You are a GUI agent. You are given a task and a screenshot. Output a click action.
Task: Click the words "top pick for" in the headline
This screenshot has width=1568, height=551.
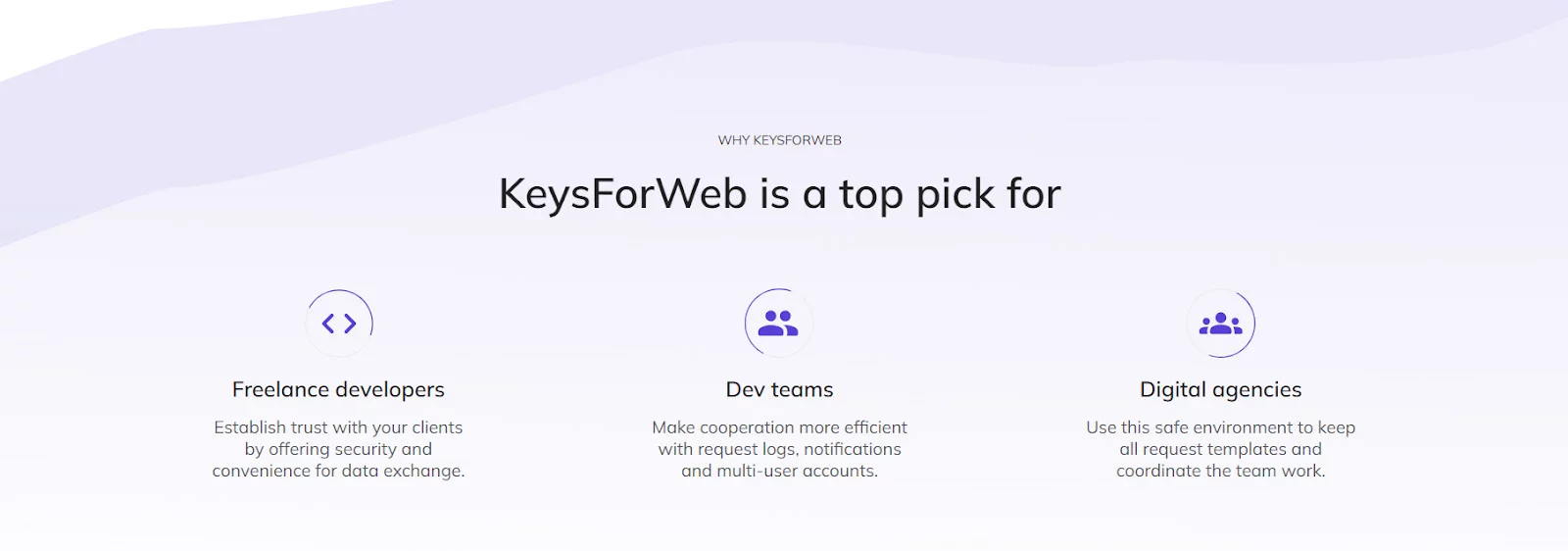pyautogui.click(x=950, y=195)
